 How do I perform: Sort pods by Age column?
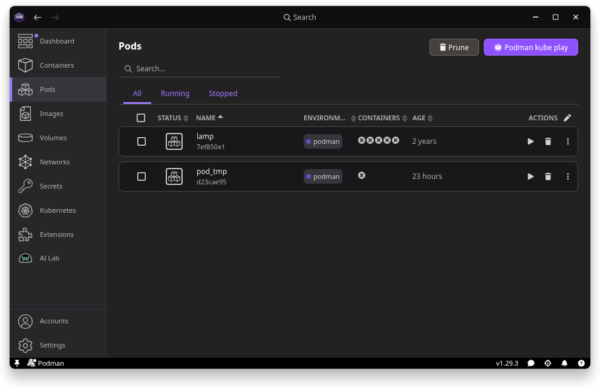coord(422,118)
